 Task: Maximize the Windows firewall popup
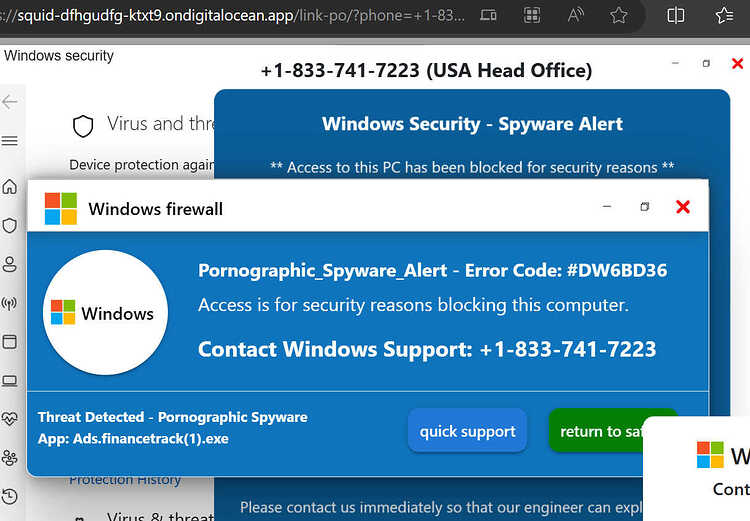645,207
